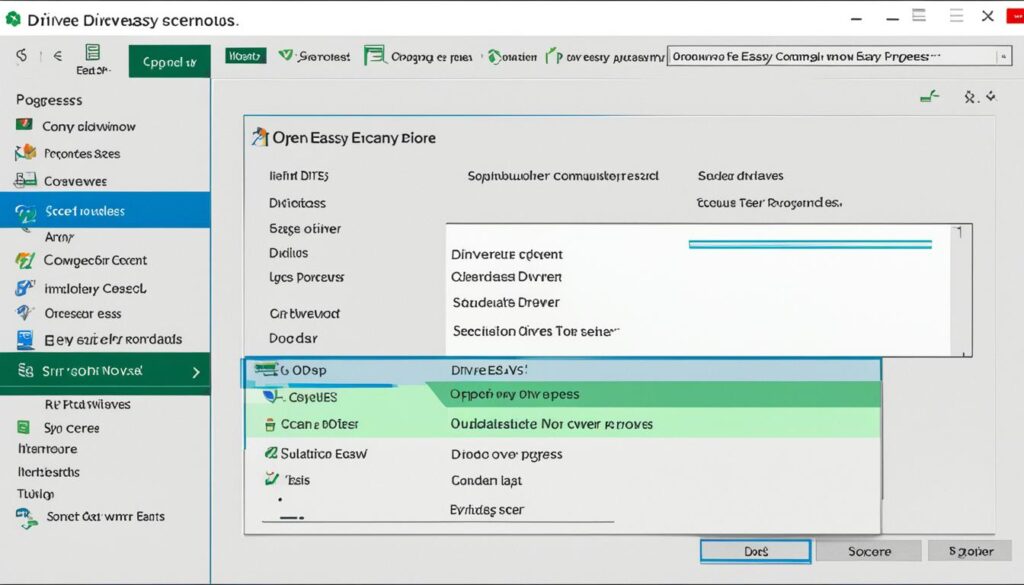Open the dropdown arrow in top address field

click(1004, 57)
